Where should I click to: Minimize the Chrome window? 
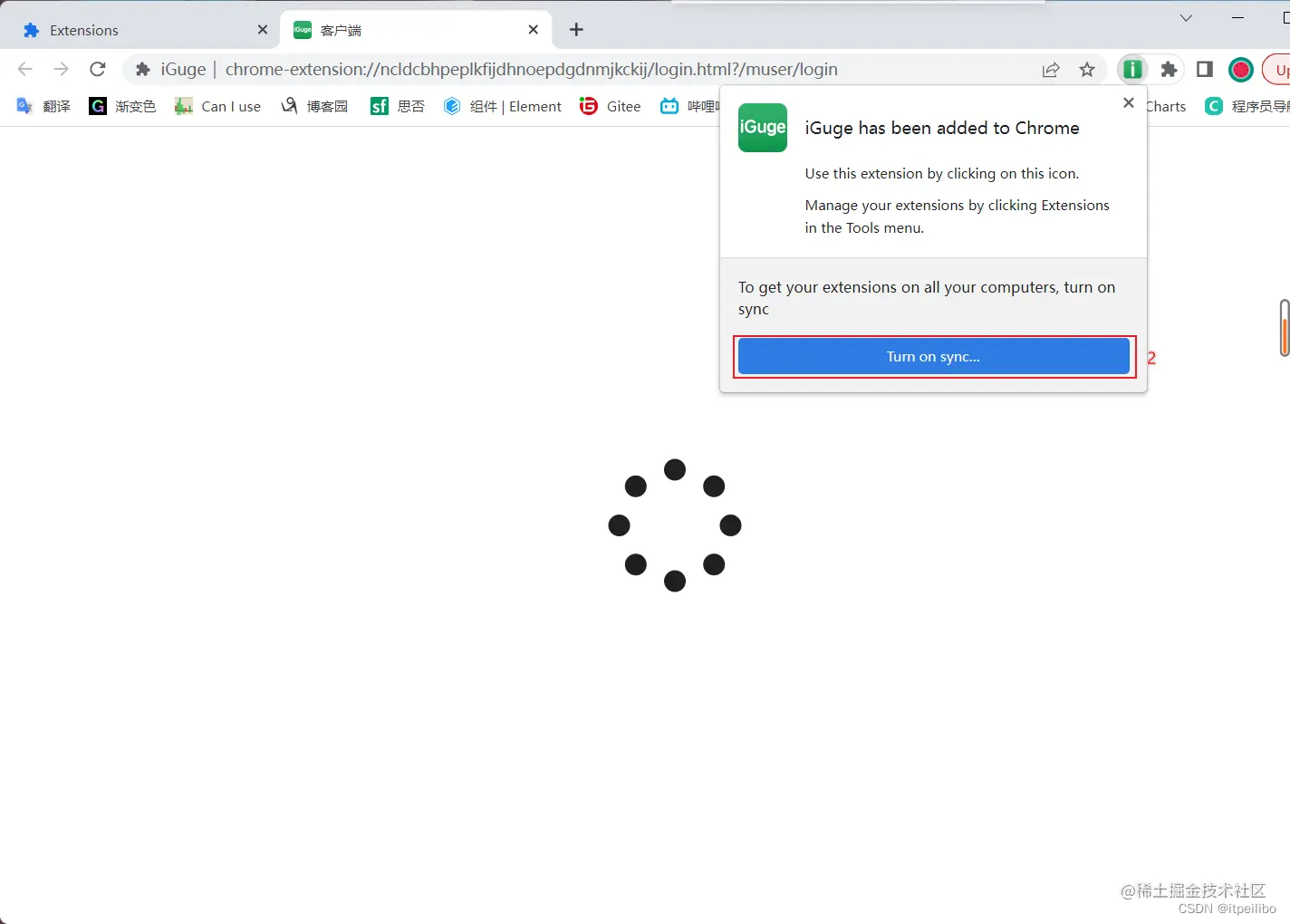click(x=1237, y=18)
